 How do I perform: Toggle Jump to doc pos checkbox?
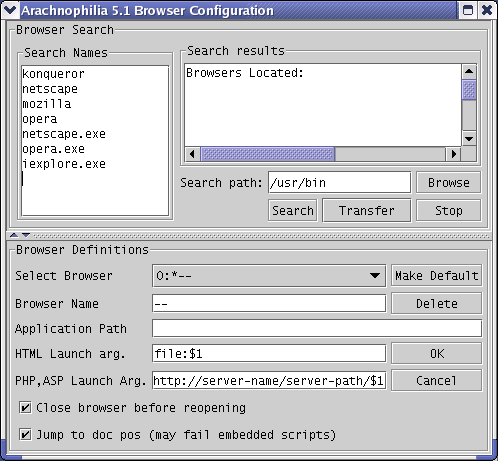(25, 435)
